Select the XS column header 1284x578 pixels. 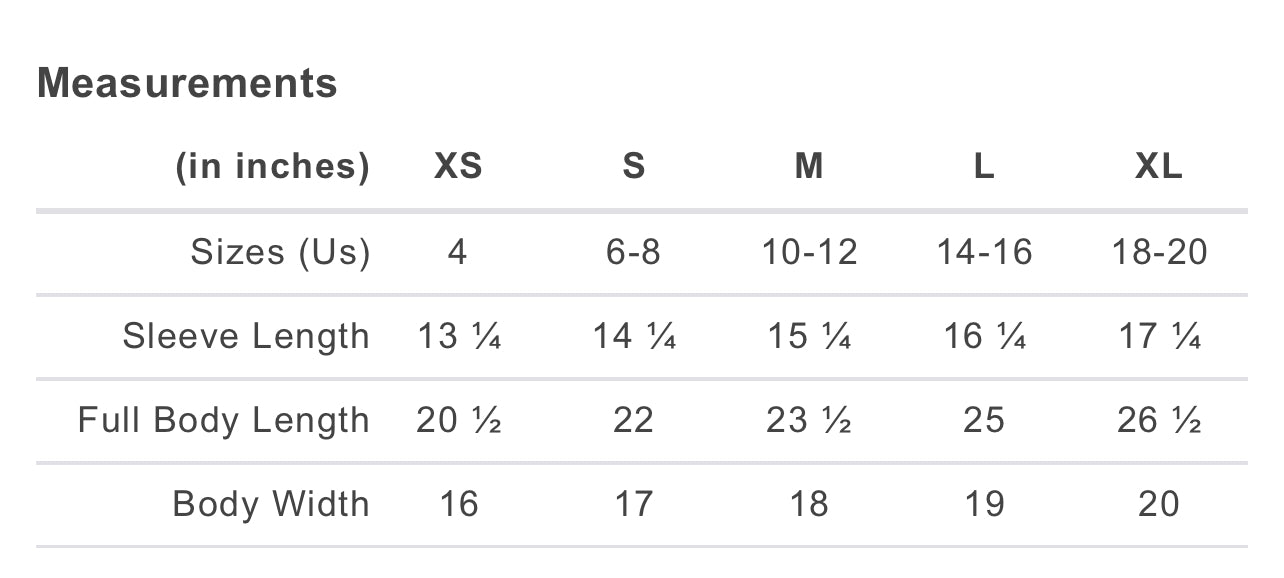(x=458, y=166)
